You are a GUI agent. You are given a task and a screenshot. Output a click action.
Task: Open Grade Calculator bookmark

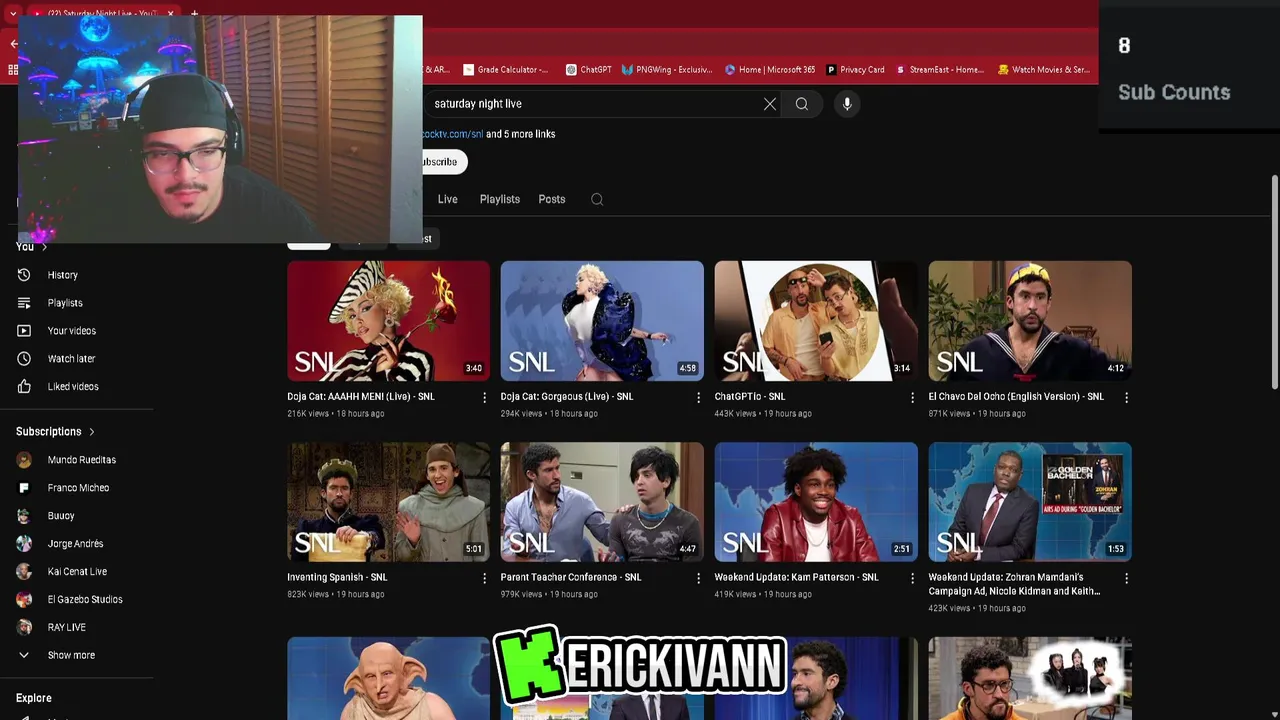[x=505, y=70]
